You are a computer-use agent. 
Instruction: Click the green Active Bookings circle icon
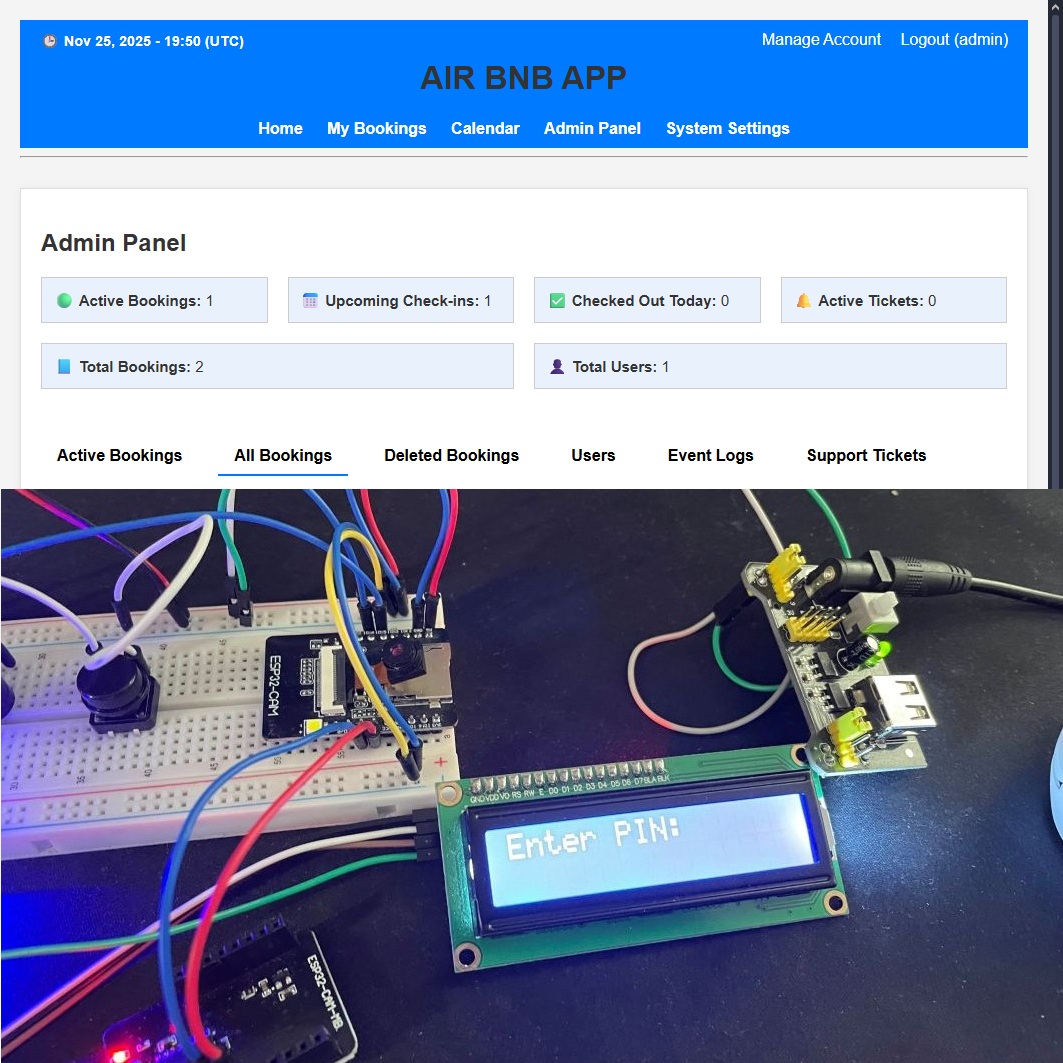[64, 300]
